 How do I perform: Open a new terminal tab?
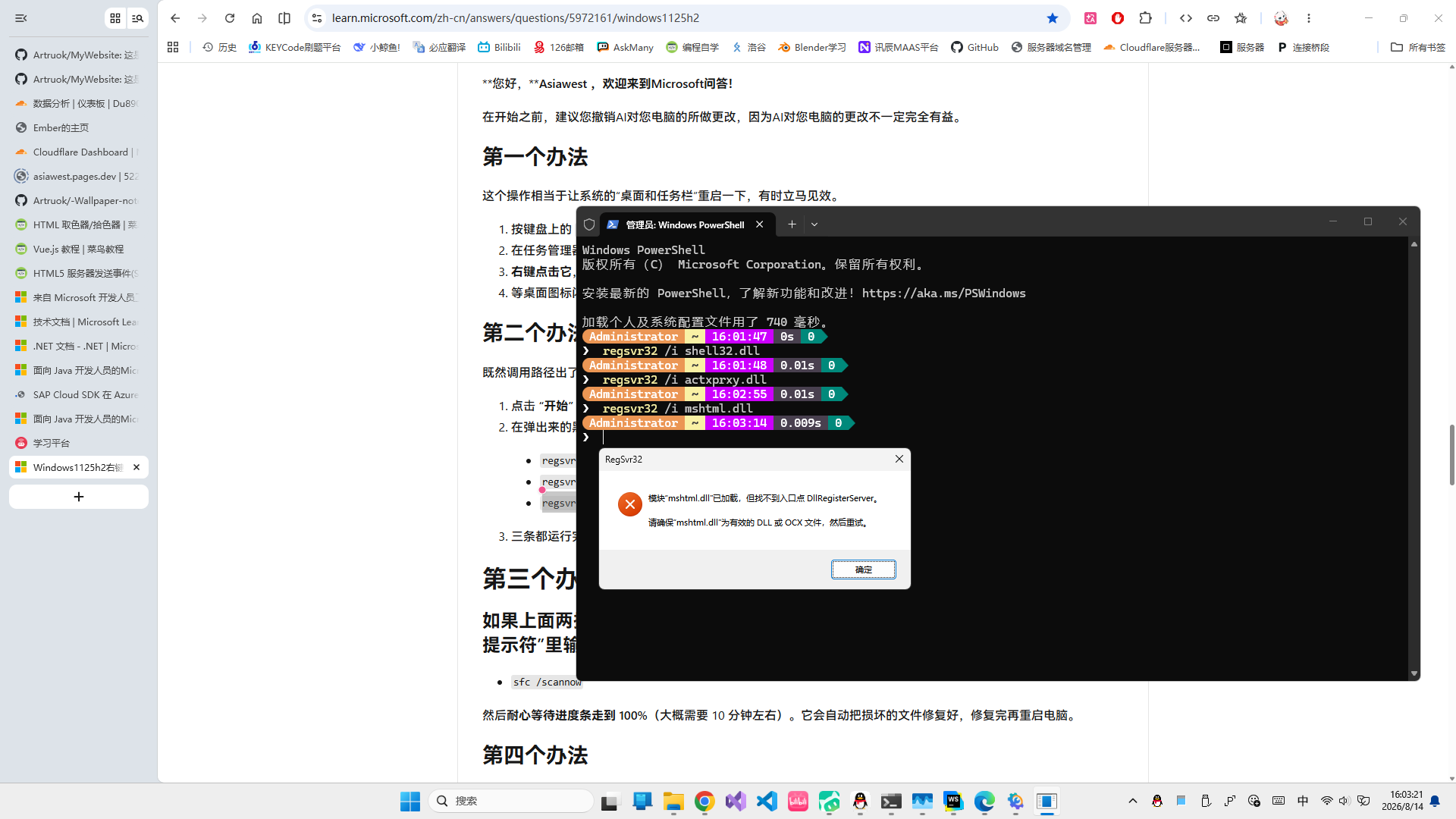point(792,224)
